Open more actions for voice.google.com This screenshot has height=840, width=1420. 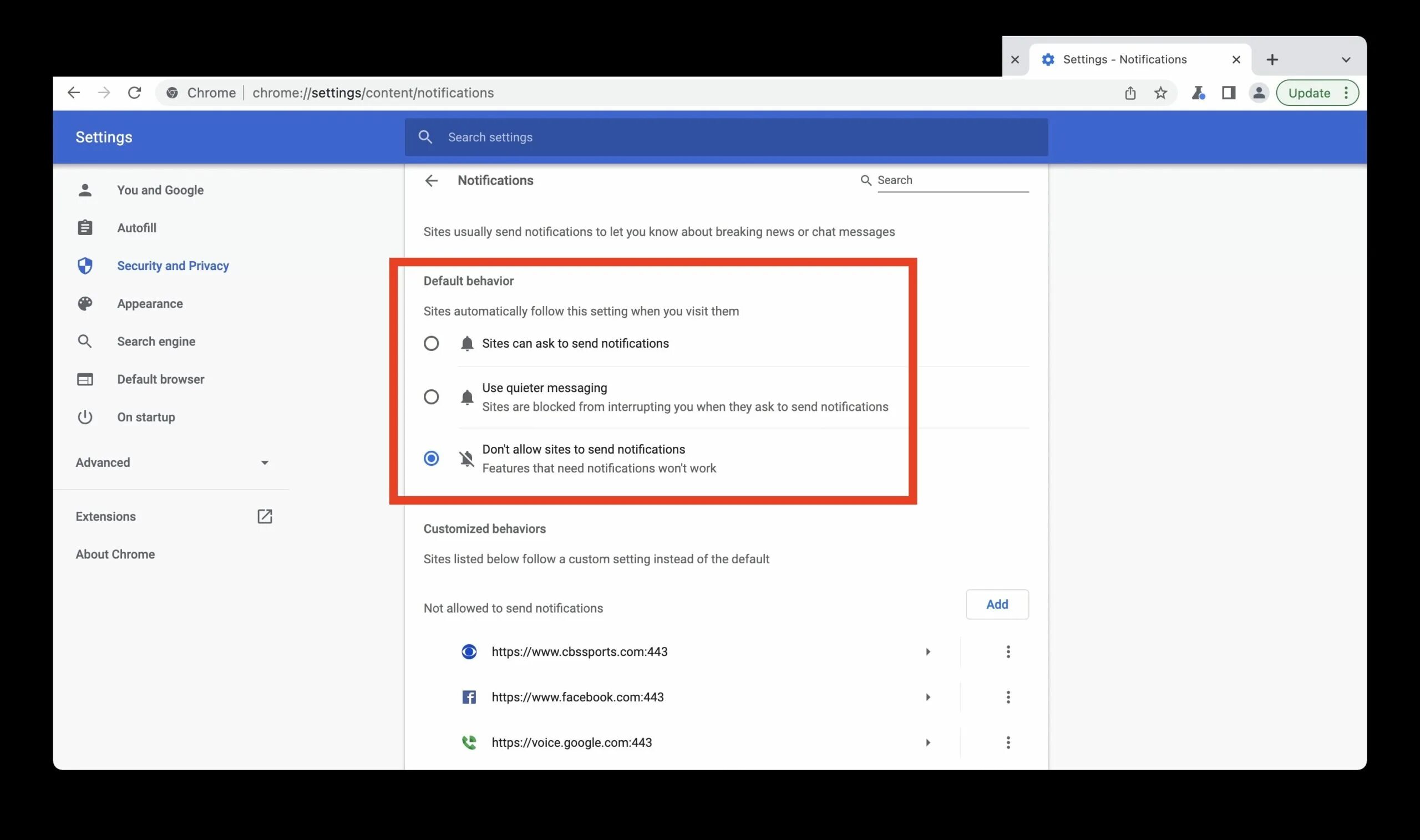[1008, 742]
